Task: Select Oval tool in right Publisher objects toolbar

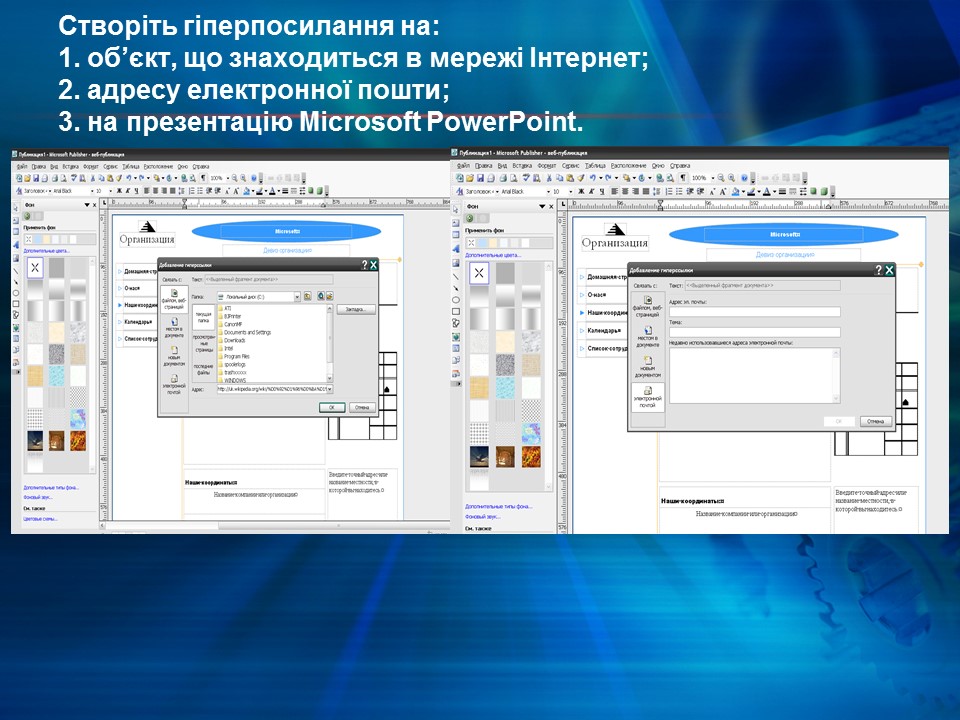Action: point(456,300)
